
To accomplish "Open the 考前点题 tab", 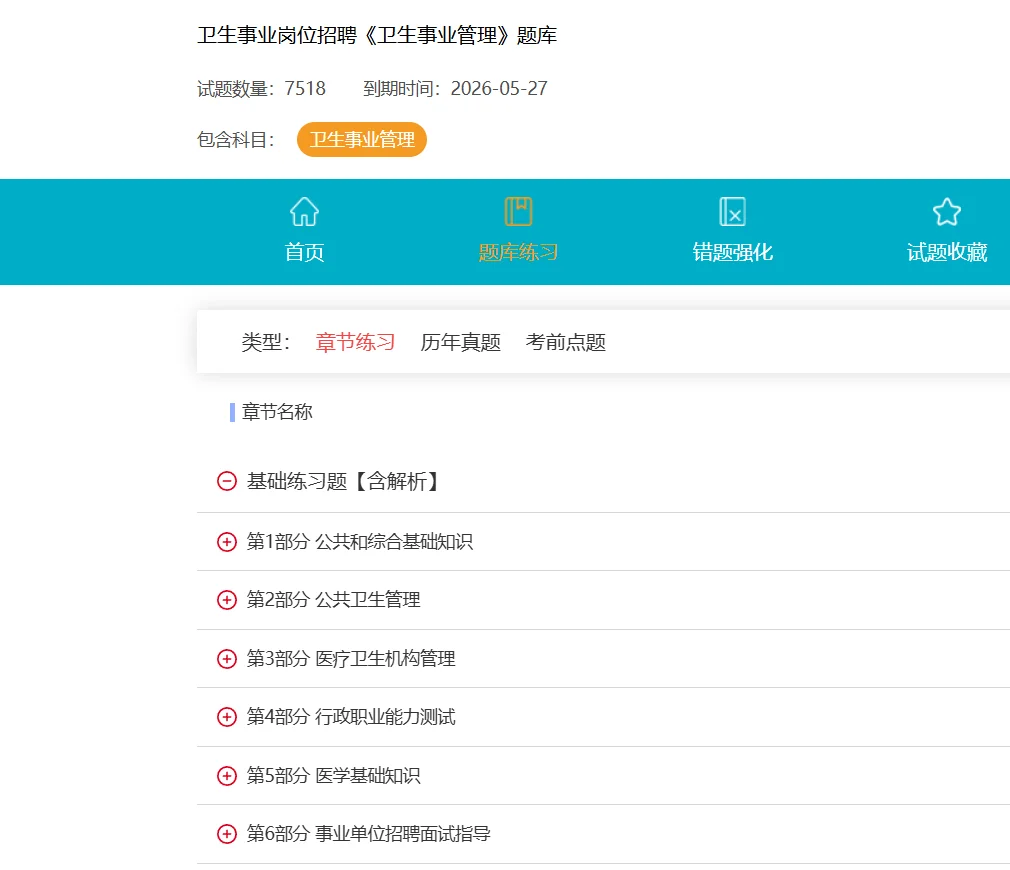I will 565,342.
